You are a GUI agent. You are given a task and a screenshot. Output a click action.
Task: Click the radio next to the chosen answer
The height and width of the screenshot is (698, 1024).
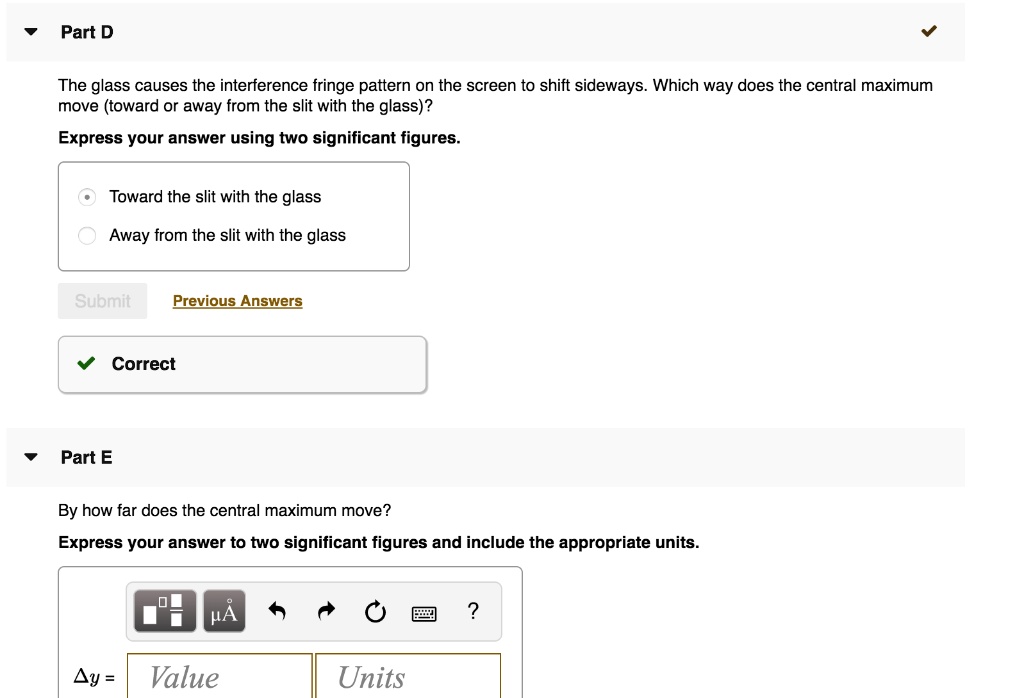[x=87, y=196]
